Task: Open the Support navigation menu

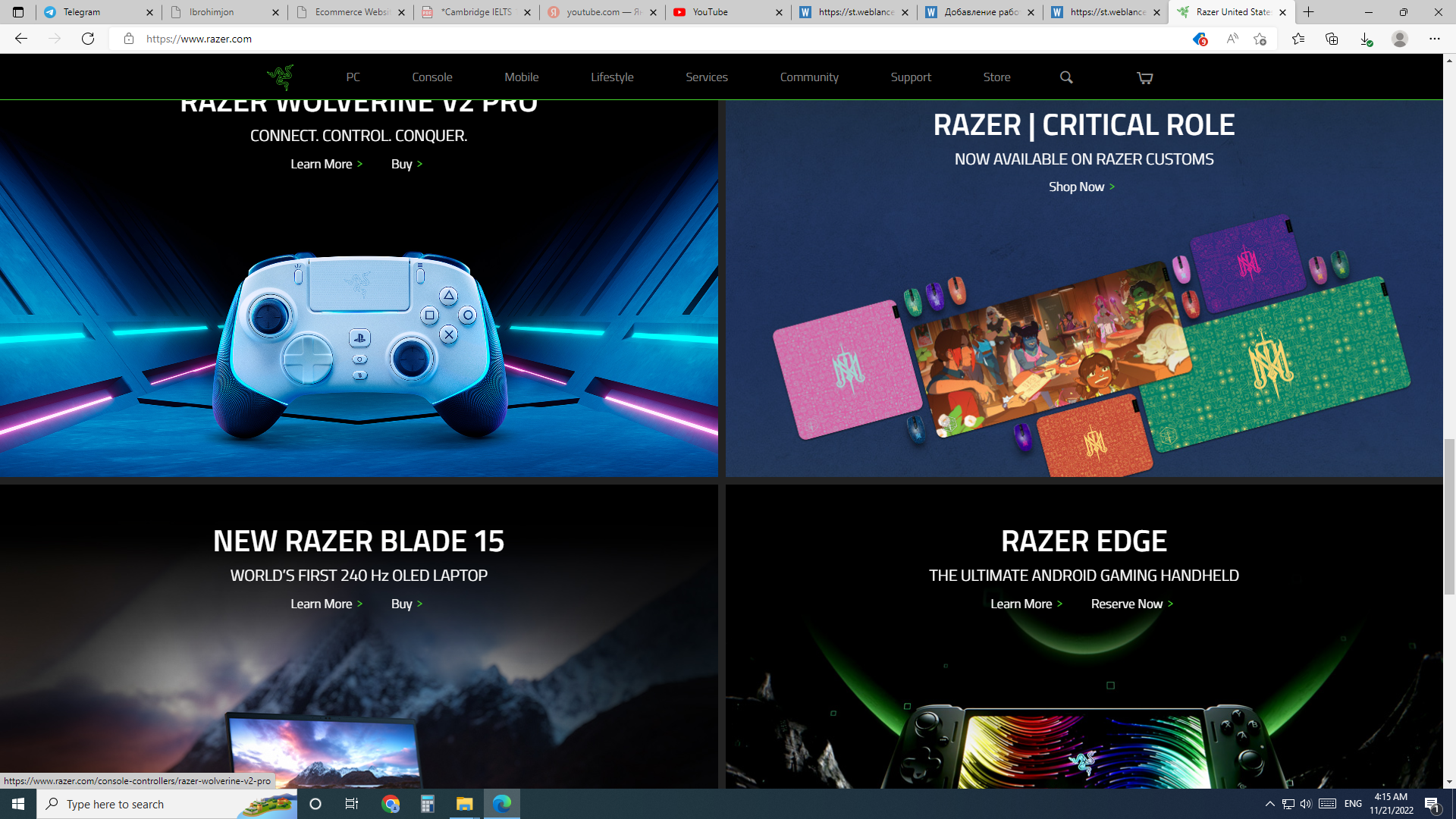Action: pos(911,77)
